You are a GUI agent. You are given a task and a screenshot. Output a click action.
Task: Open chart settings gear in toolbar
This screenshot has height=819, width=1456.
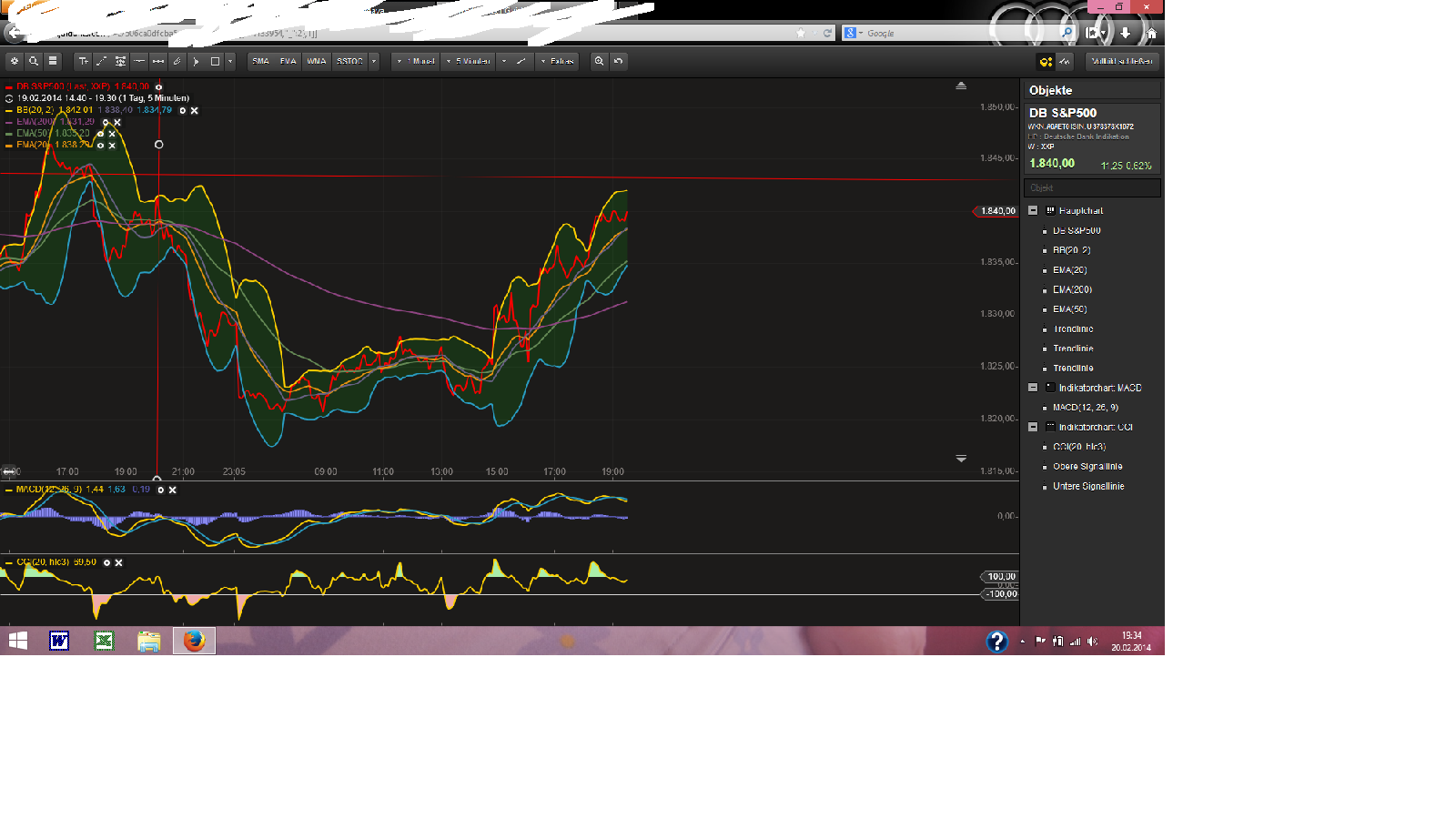click(15, 61)
